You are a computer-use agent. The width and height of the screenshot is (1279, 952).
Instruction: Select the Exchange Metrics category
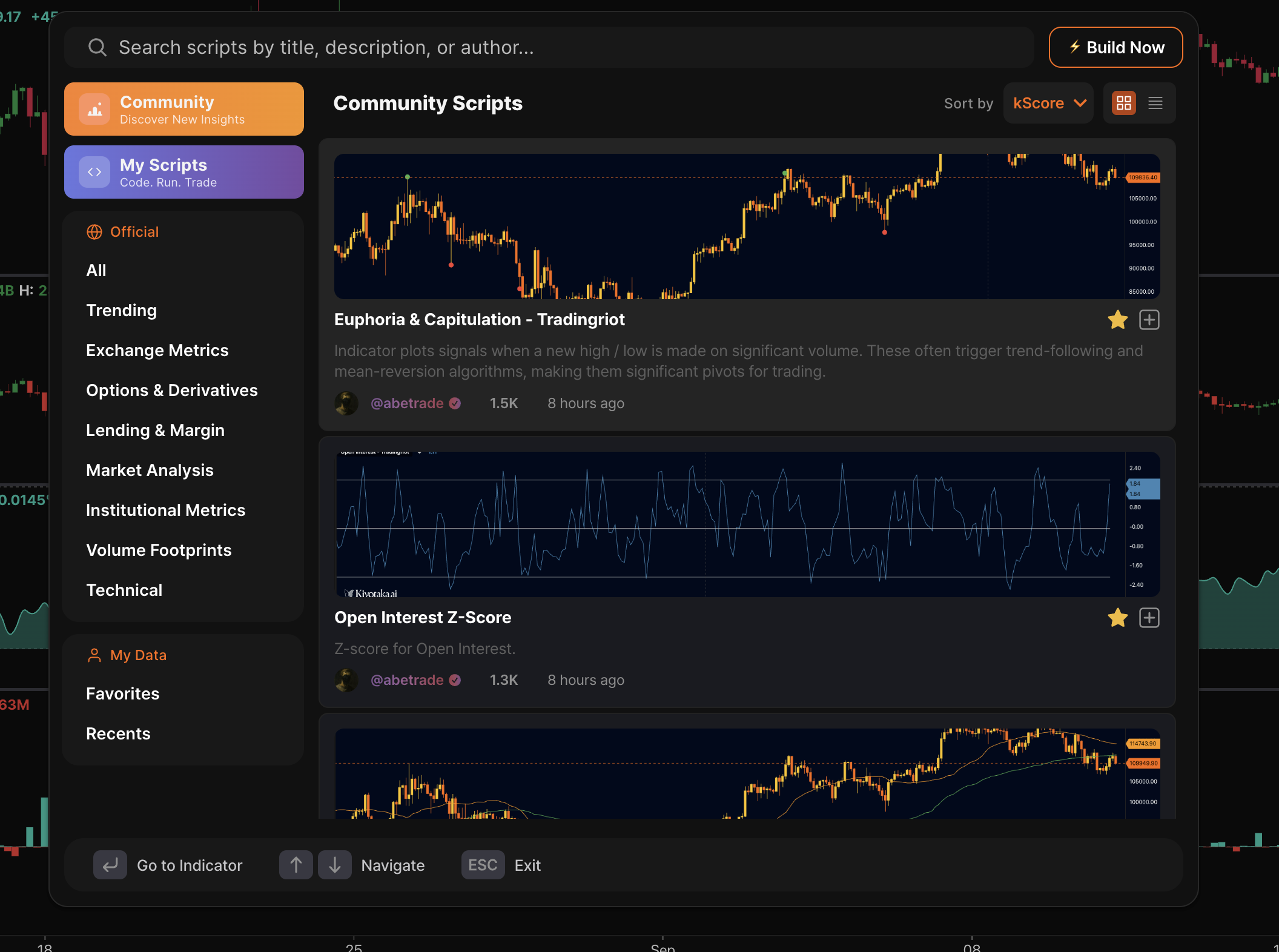(x=157, y=350)
